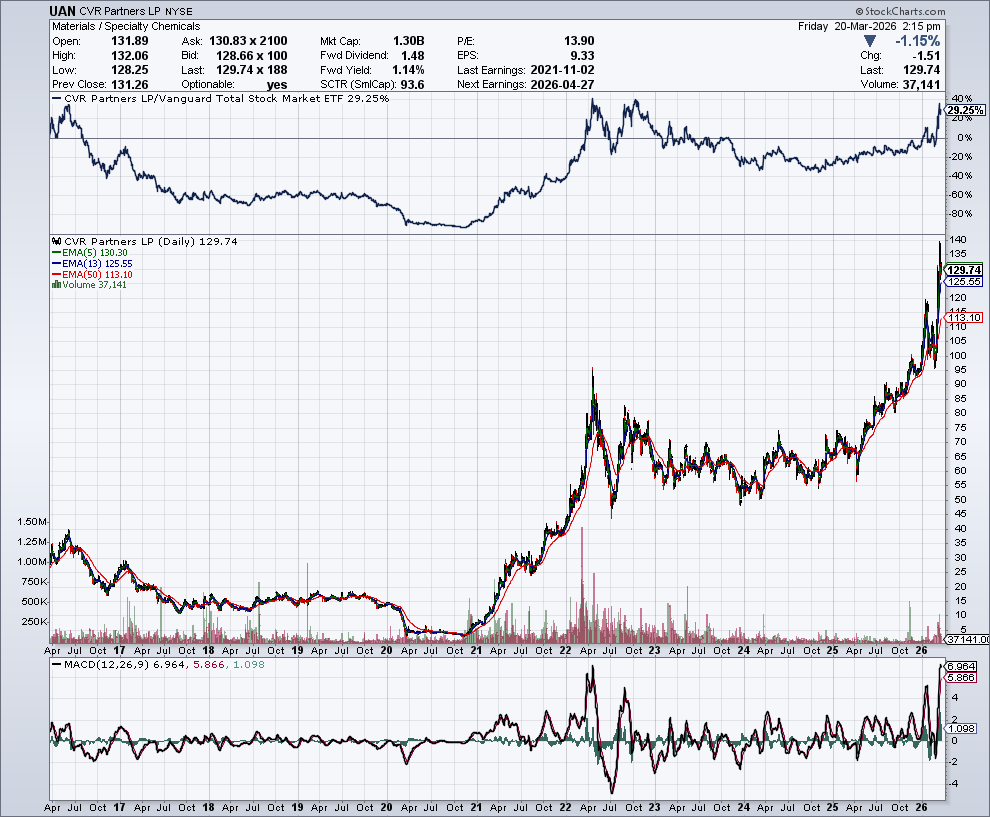The width and height of the screenshot is (990, 817).
Task: Click the Chg value -1.51
Action: [926, 56]
